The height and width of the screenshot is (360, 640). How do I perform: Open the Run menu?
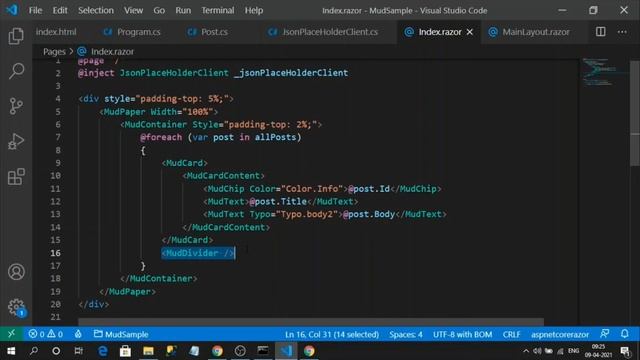[x=183, y=10]
